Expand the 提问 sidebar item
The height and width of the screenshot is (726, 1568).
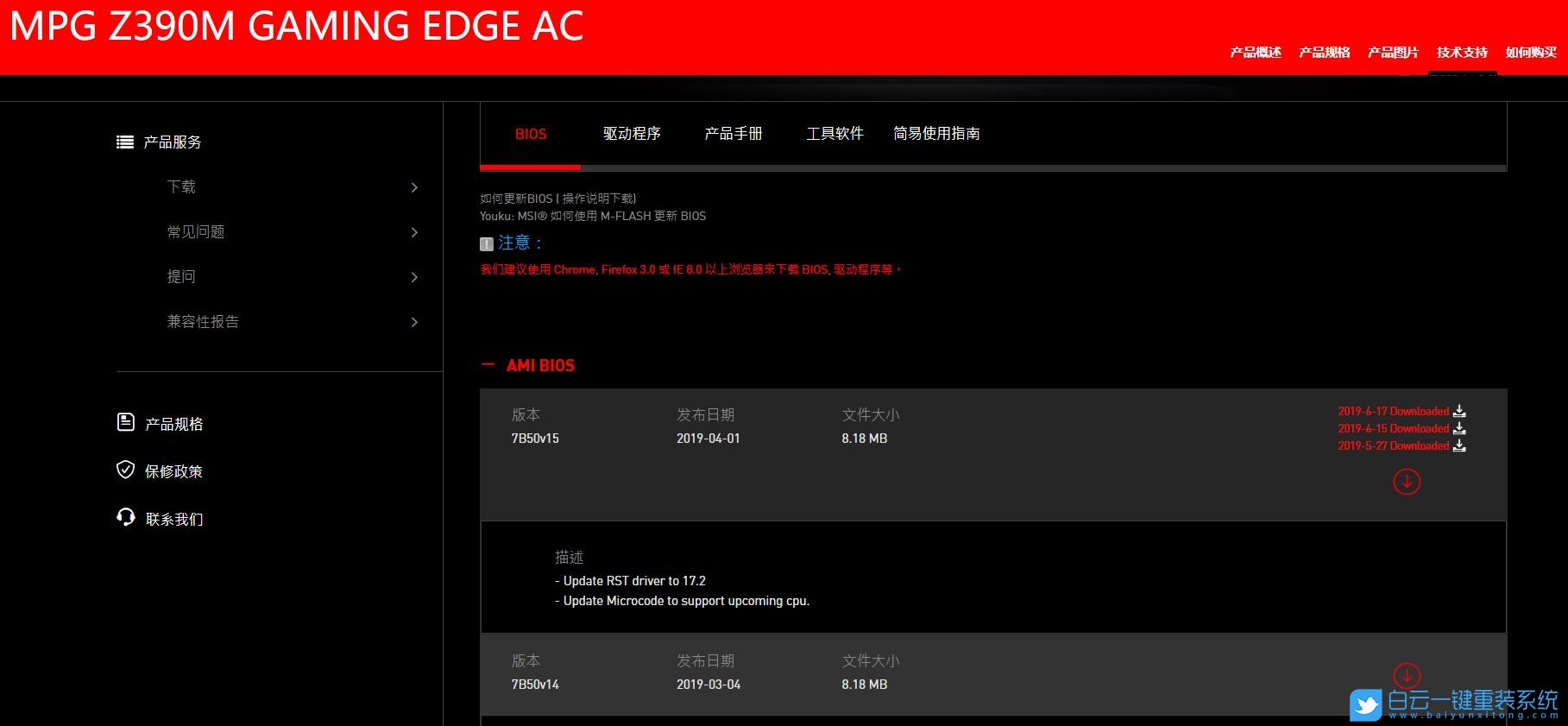(414, 277)
